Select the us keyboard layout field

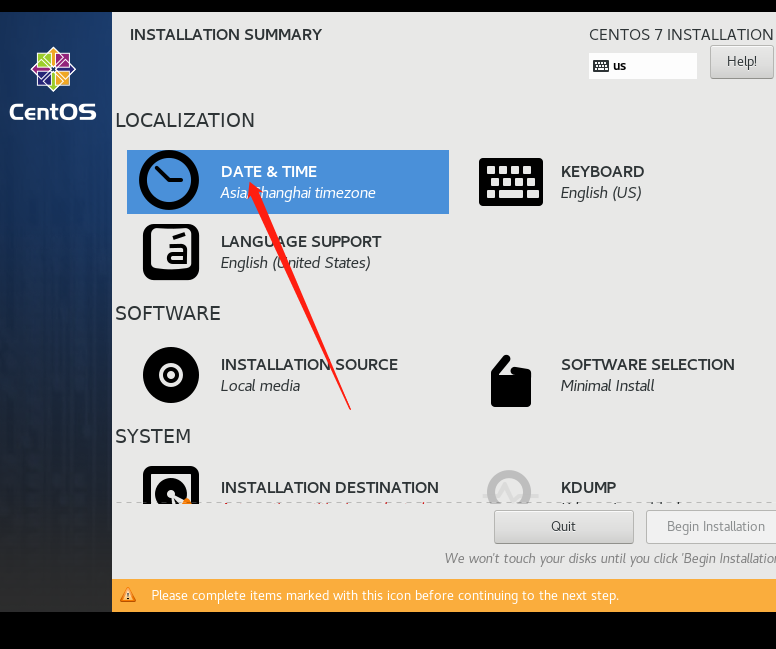click(642, 66)
